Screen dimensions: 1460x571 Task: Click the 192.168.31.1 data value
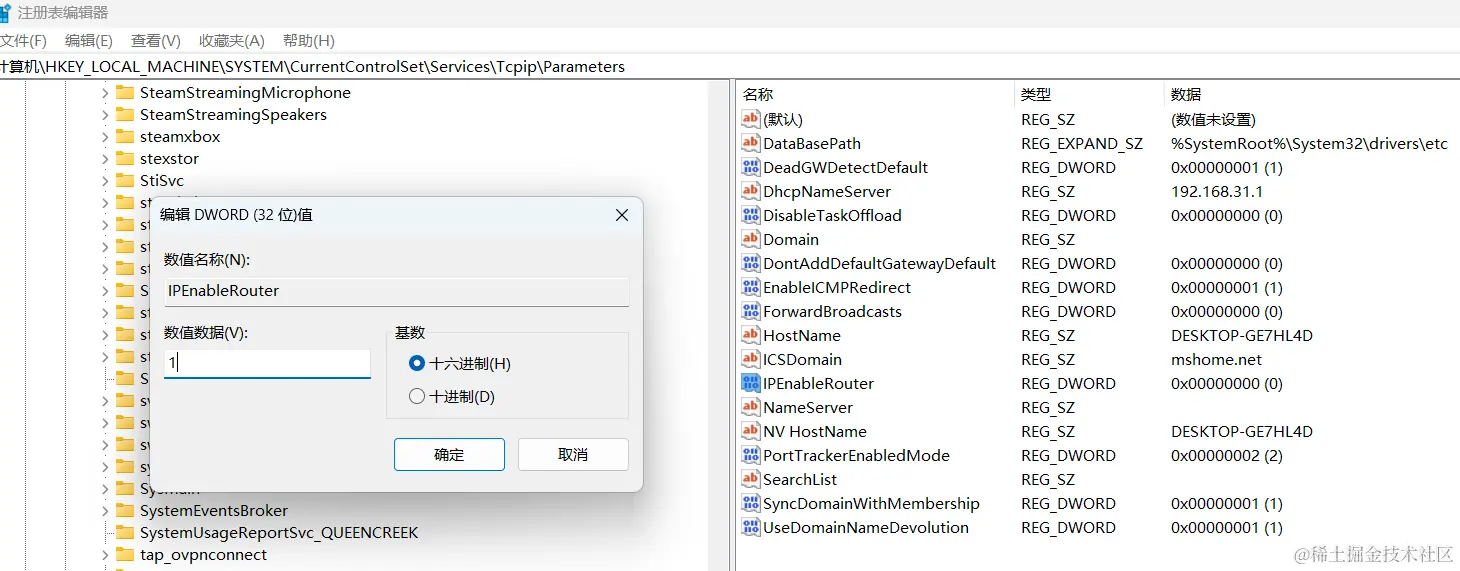pos(1217,191)
